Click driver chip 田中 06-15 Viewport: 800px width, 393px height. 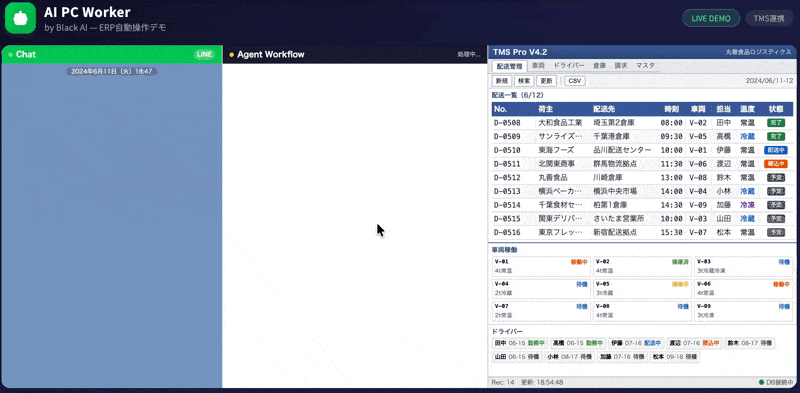[520, 343]
